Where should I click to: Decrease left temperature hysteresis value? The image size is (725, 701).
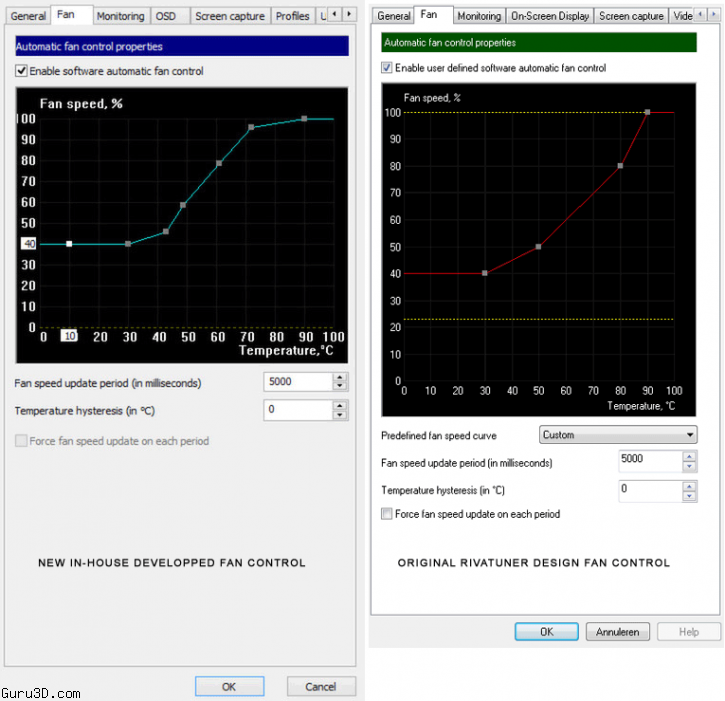340,415
